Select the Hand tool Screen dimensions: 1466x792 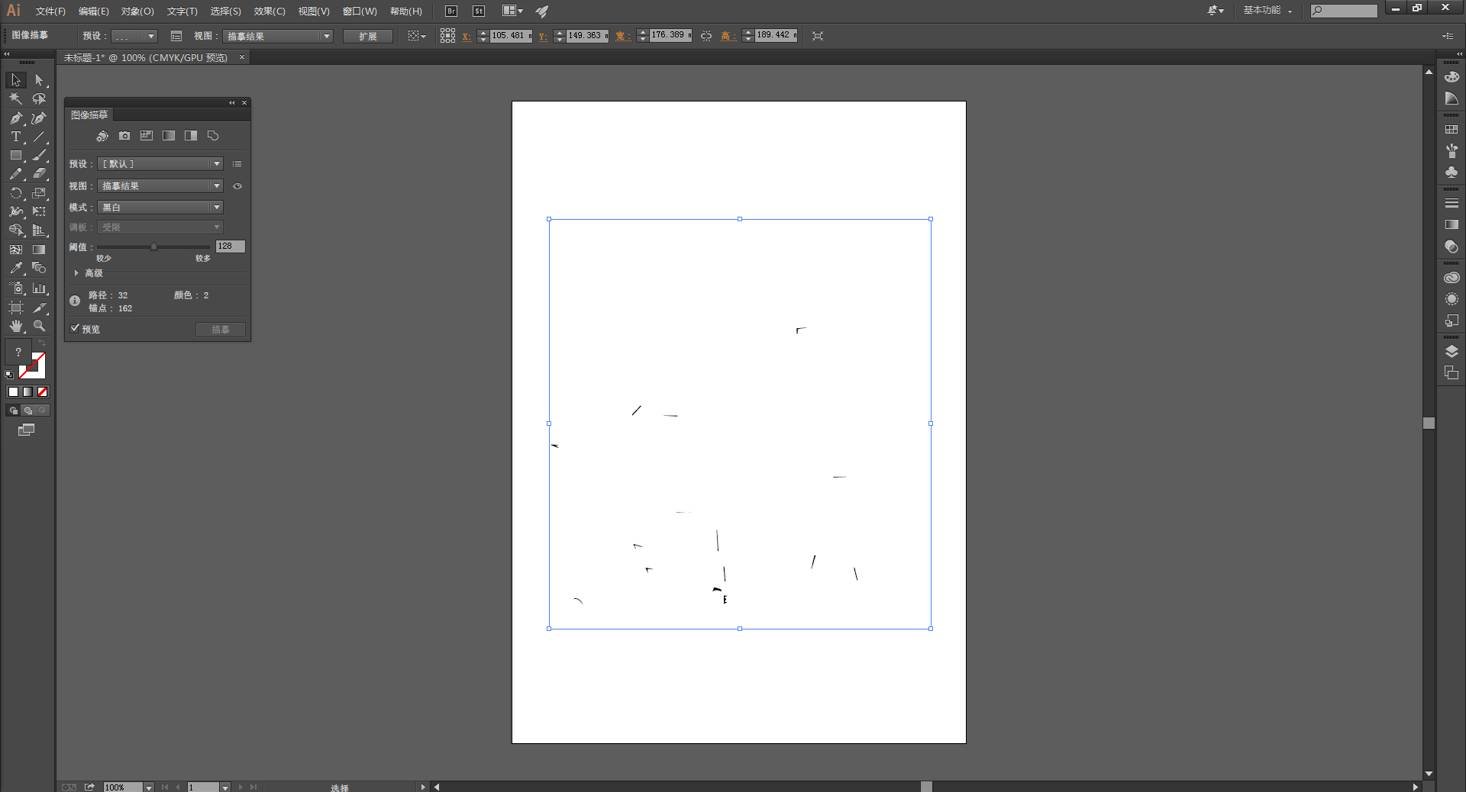pos(16,326)
